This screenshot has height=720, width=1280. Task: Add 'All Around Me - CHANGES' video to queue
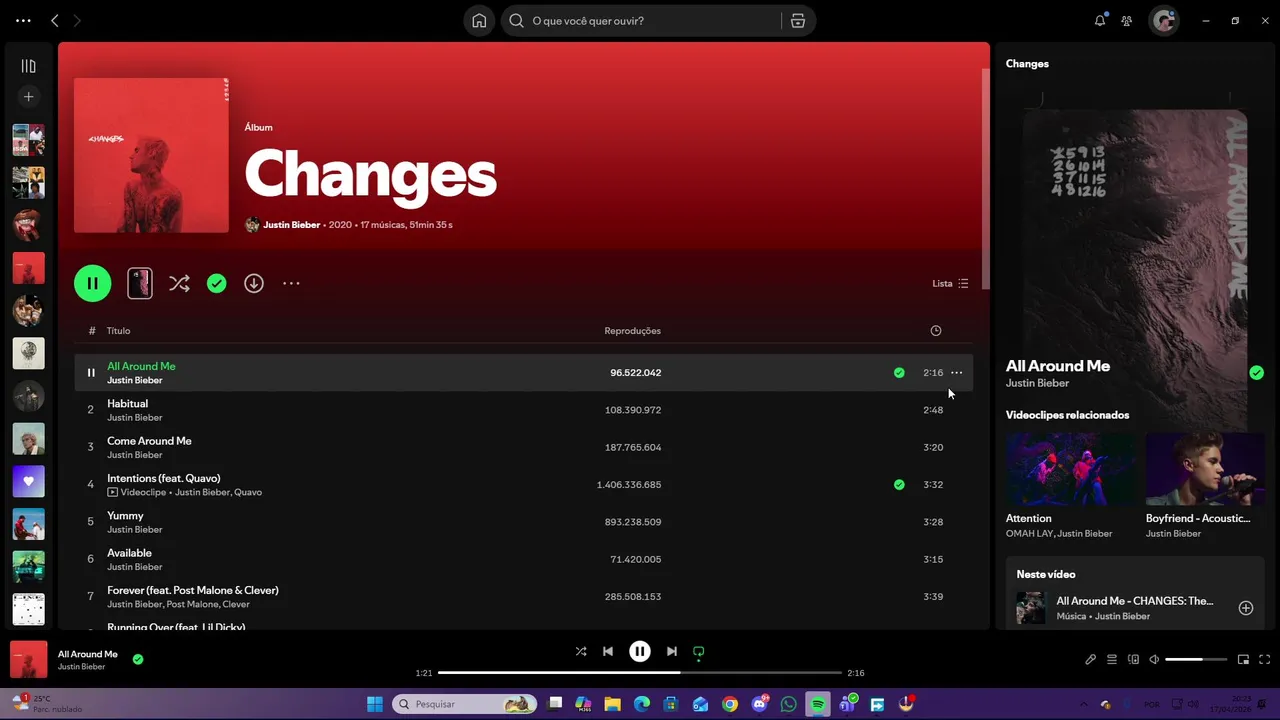(x=1246, y=608)
